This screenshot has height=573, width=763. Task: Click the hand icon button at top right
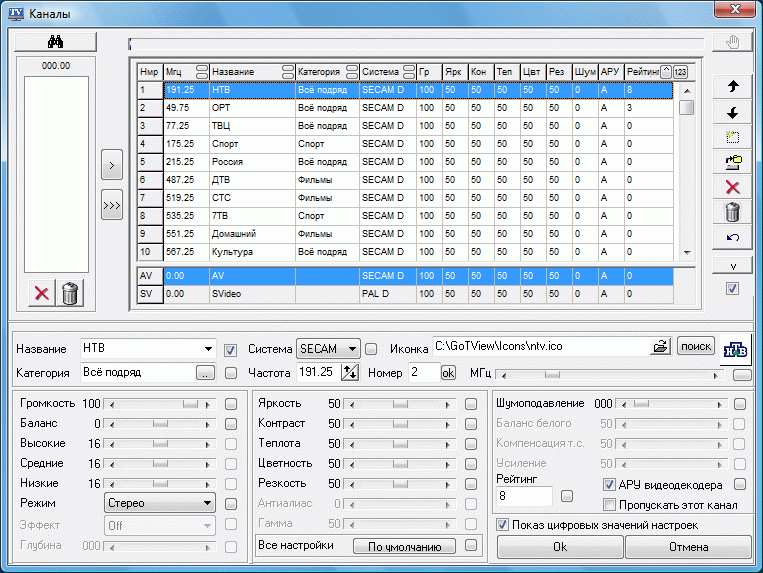coord(732,42)
